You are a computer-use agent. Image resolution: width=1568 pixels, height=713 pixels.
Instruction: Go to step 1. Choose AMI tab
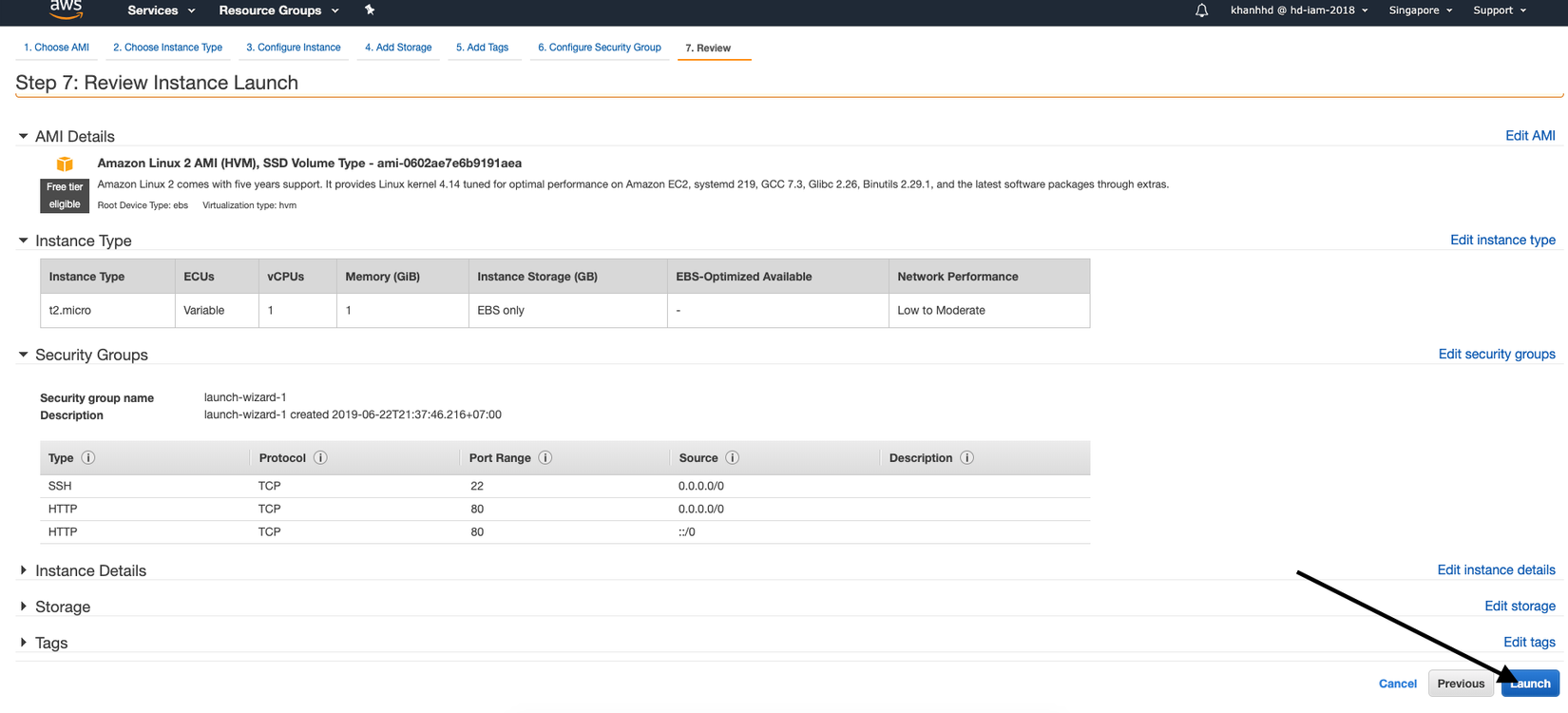[57, 48]
